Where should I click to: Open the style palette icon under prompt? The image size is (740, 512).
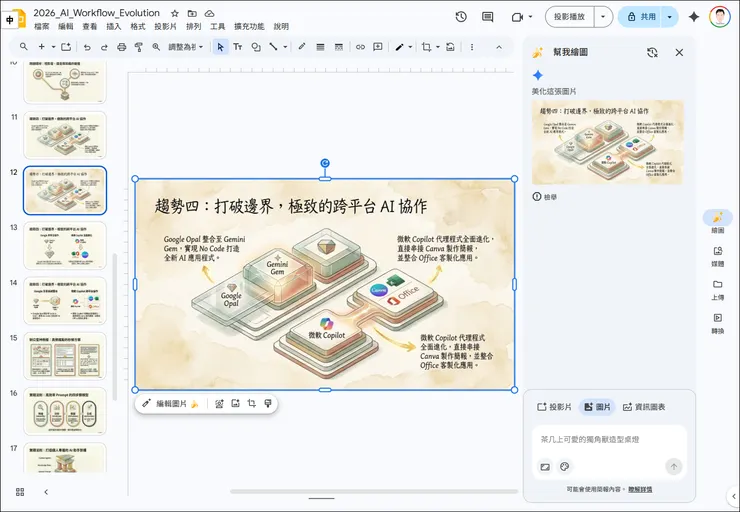click(564, 467)
